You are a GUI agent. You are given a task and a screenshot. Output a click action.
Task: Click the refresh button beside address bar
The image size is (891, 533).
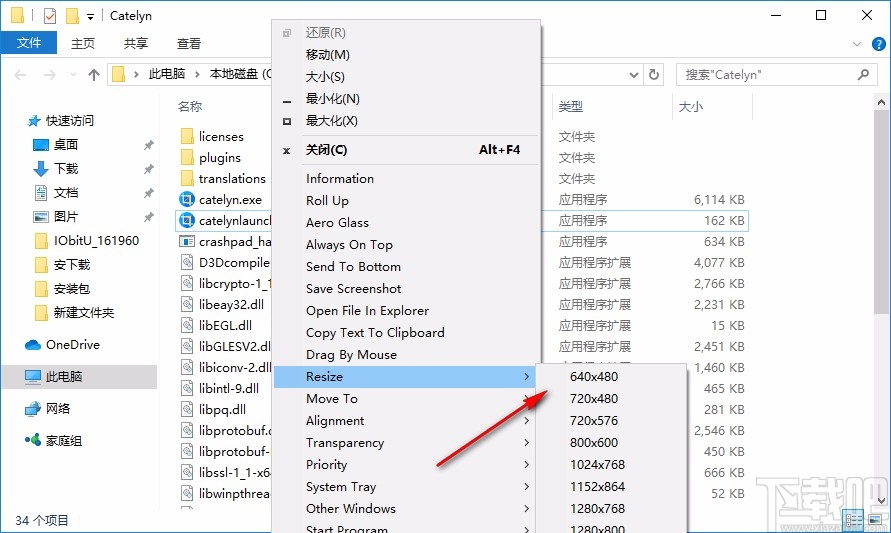[x=654, y=74]
